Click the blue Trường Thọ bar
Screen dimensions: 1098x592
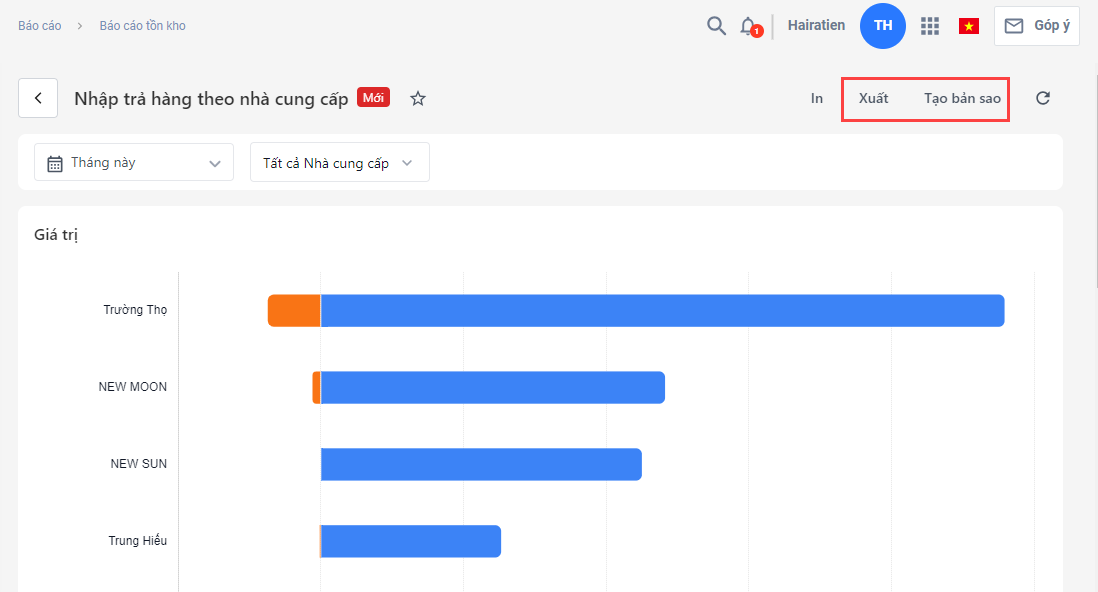click(662, 310)
